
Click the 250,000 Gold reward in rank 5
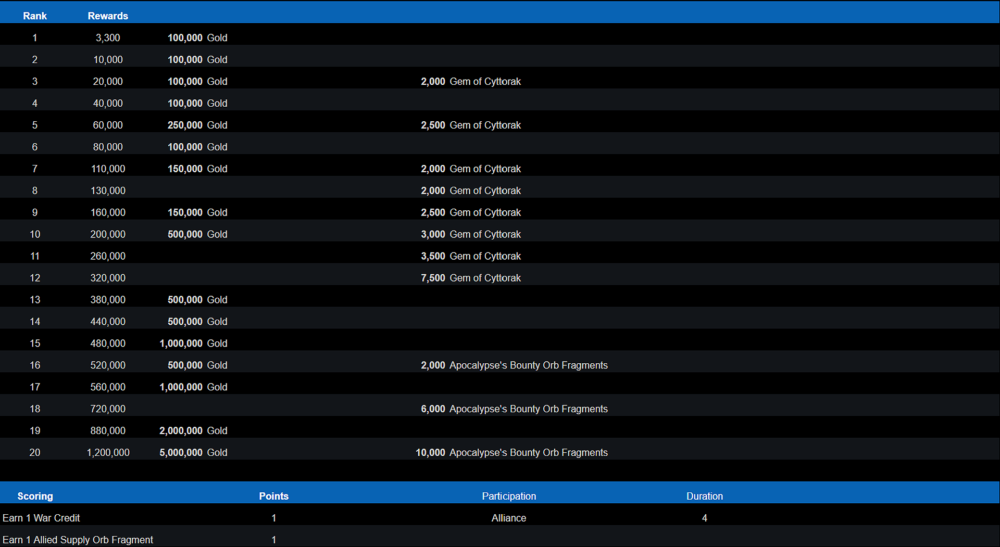[197, 125]
